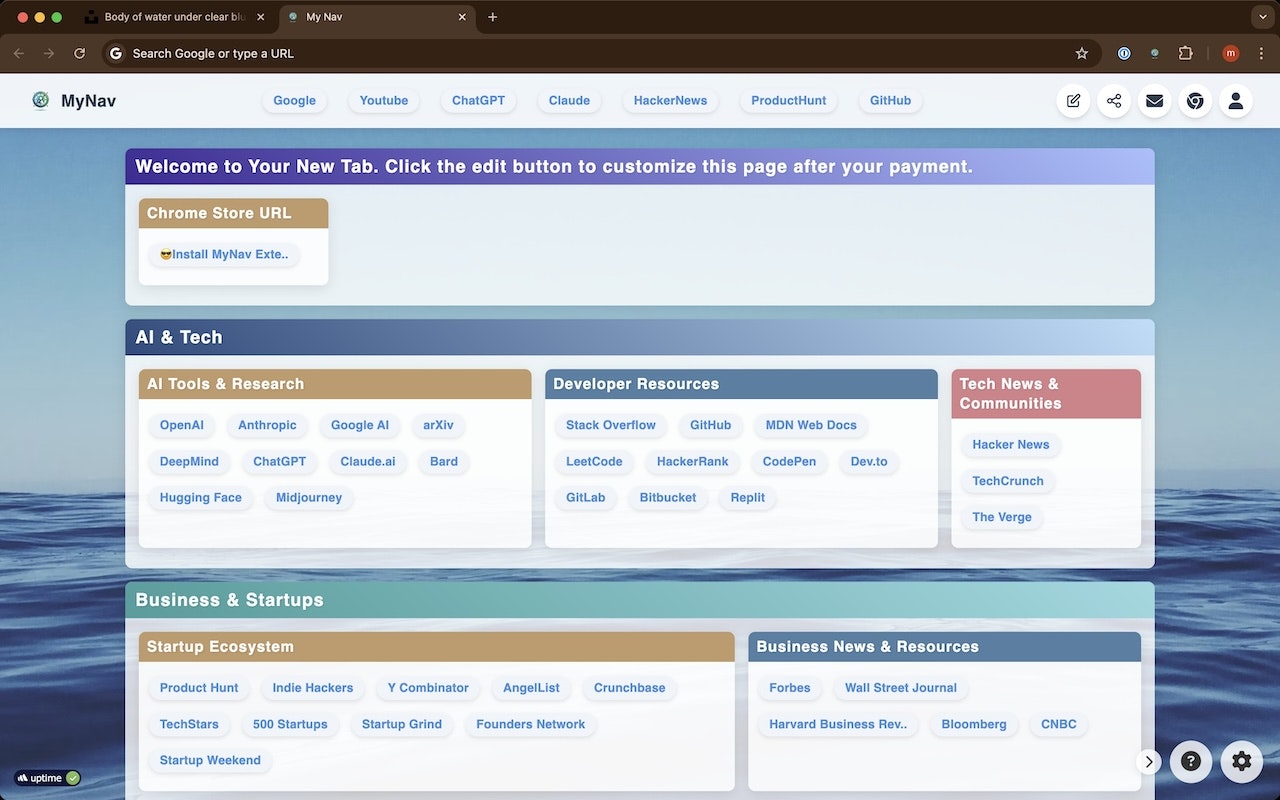Screen dimensions: 1280x800
Task: Open the Midjourney link
Action: pyautogui.click(x=309, y=498)
